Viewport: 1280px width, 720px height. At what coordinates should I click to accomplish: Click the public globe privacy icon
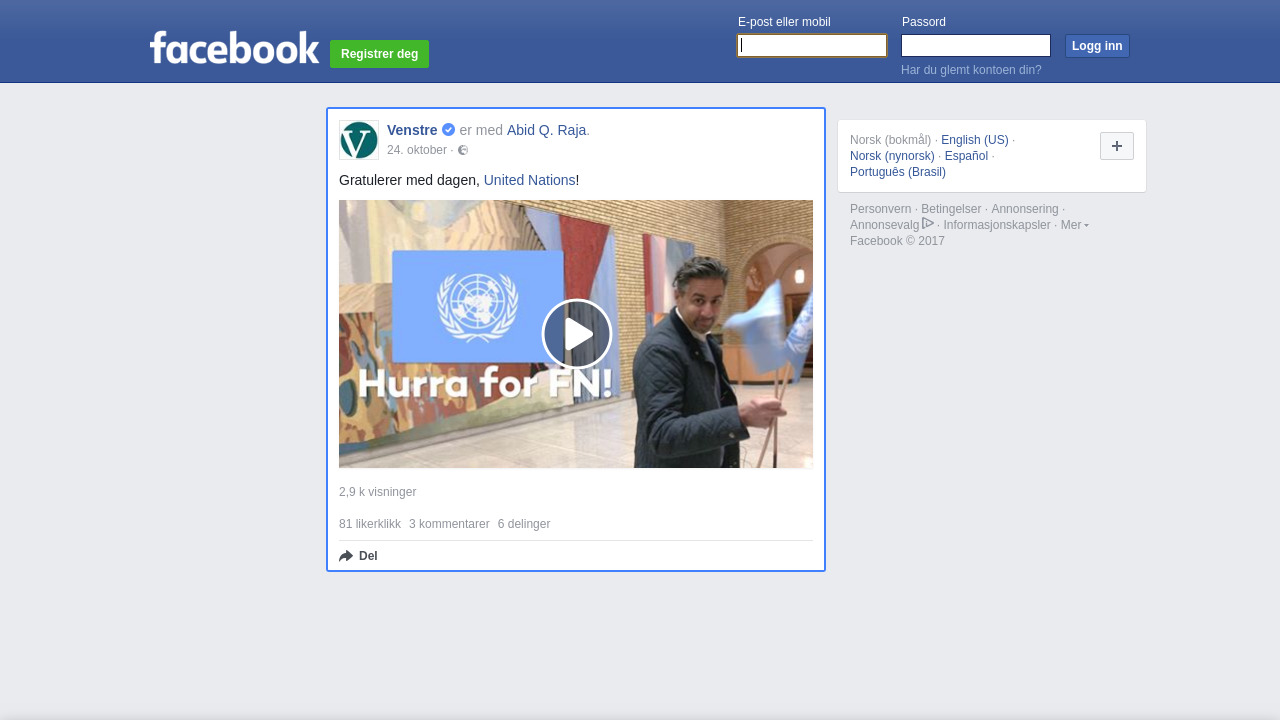[463, 151]
